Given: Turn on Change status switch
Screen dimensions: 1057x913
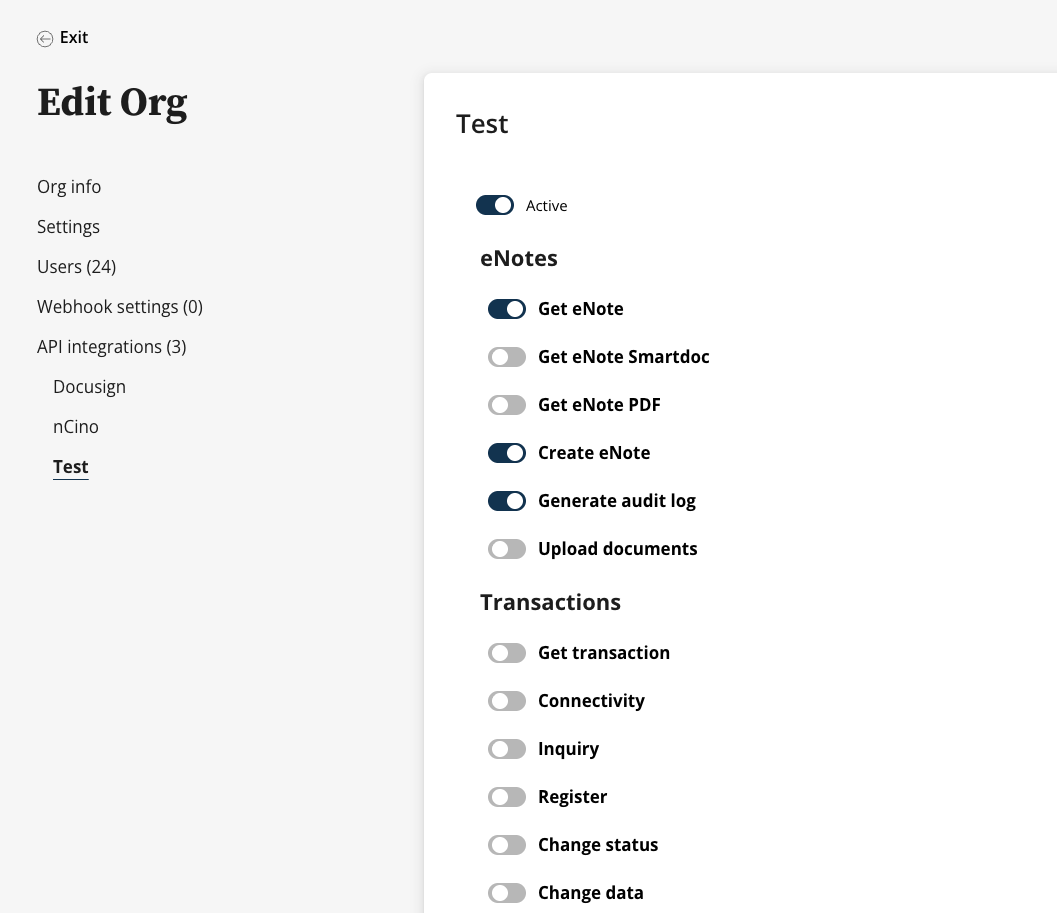Looking at the screenshot, I should (x=507, y=845).
